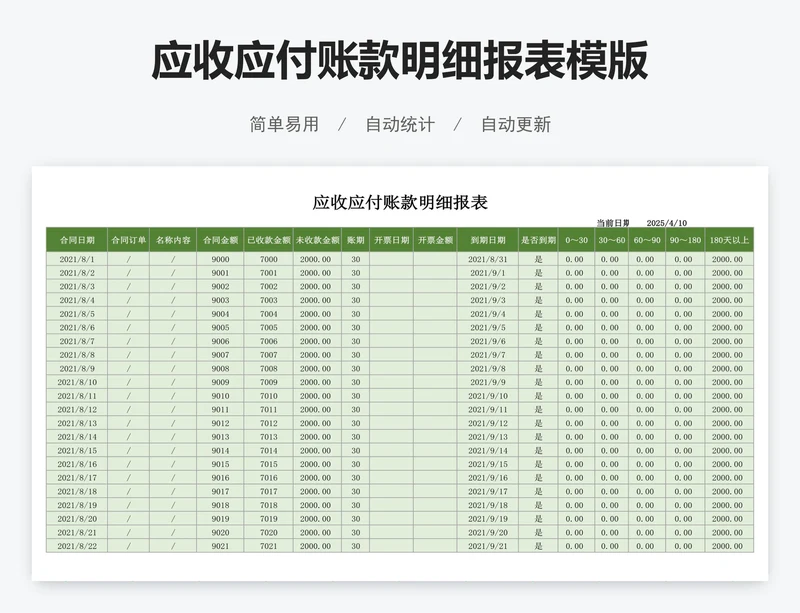Select received amount cell 7011

268,409
